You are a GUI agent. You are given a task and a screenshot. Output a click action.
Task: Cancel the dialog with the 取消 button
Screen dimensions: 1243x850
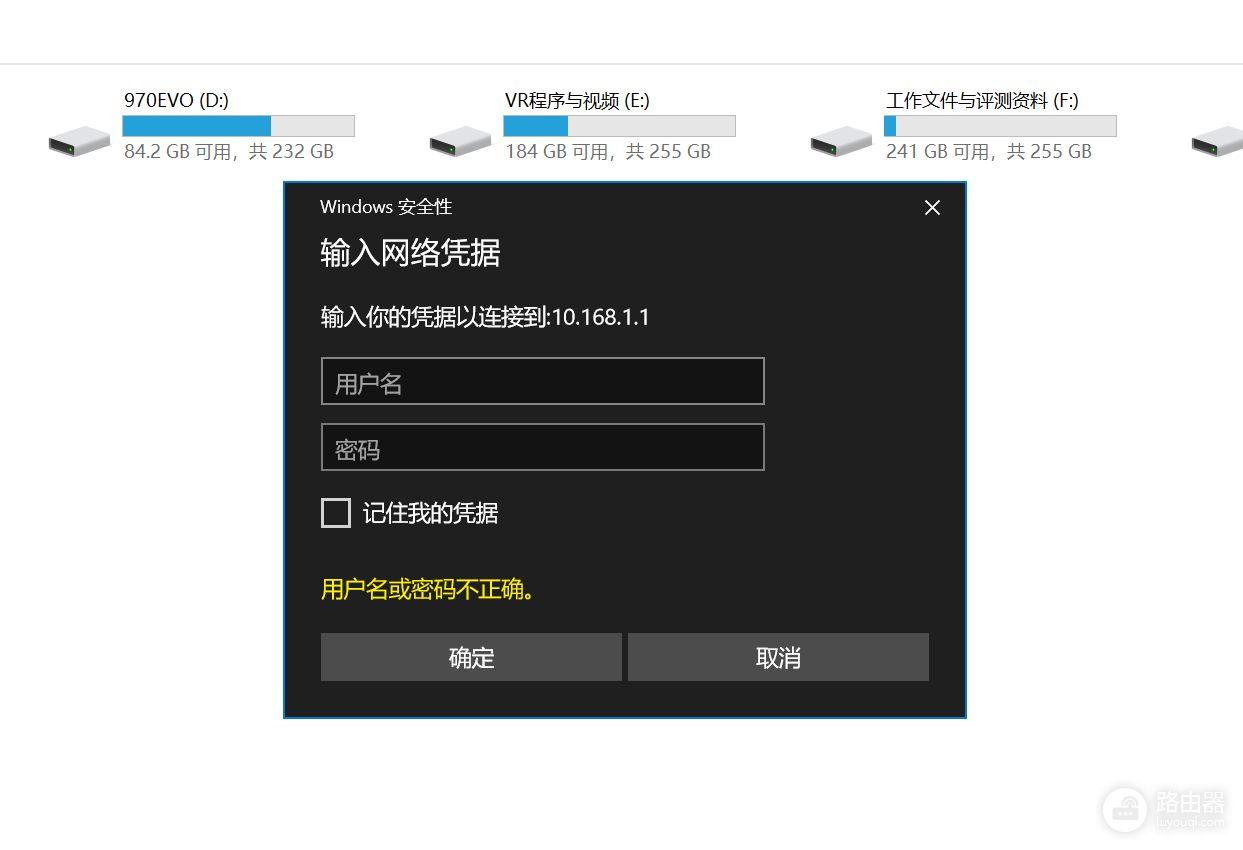pyautogui.click(x=778, y=657)
